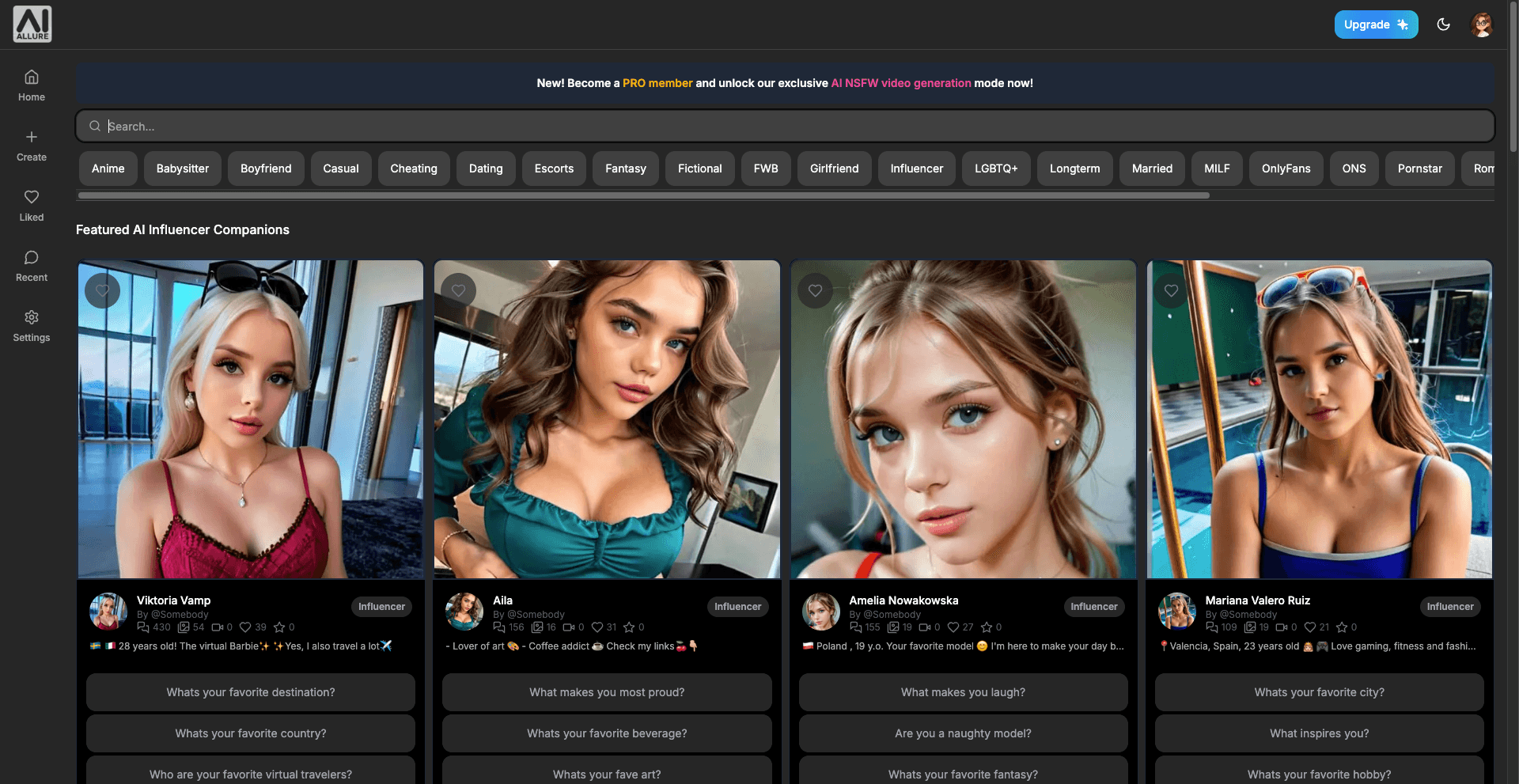Open the Liked heart sidebar icon

point(32,197)
